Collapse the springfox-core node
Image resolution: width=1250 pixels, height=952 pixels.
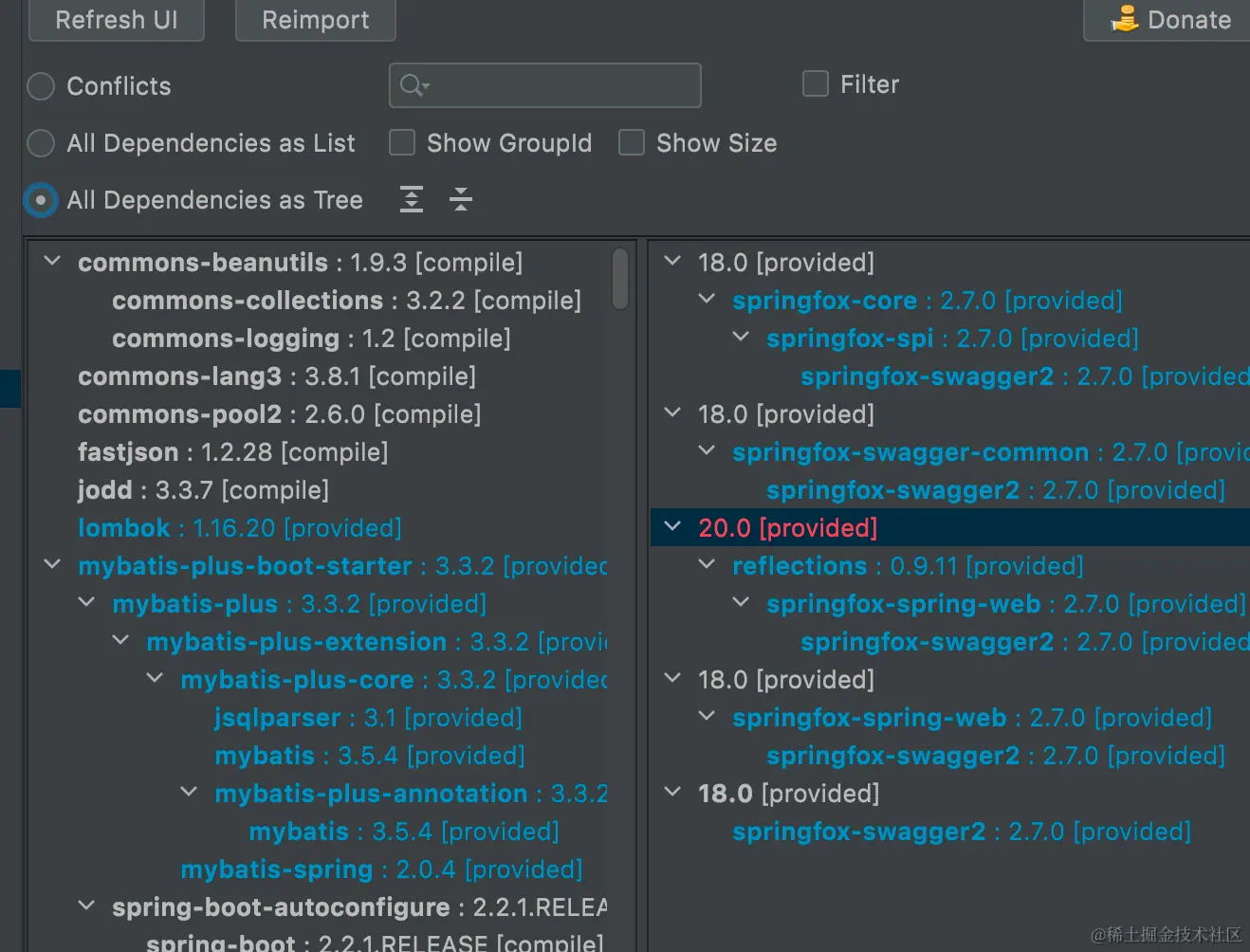point(707,299)
